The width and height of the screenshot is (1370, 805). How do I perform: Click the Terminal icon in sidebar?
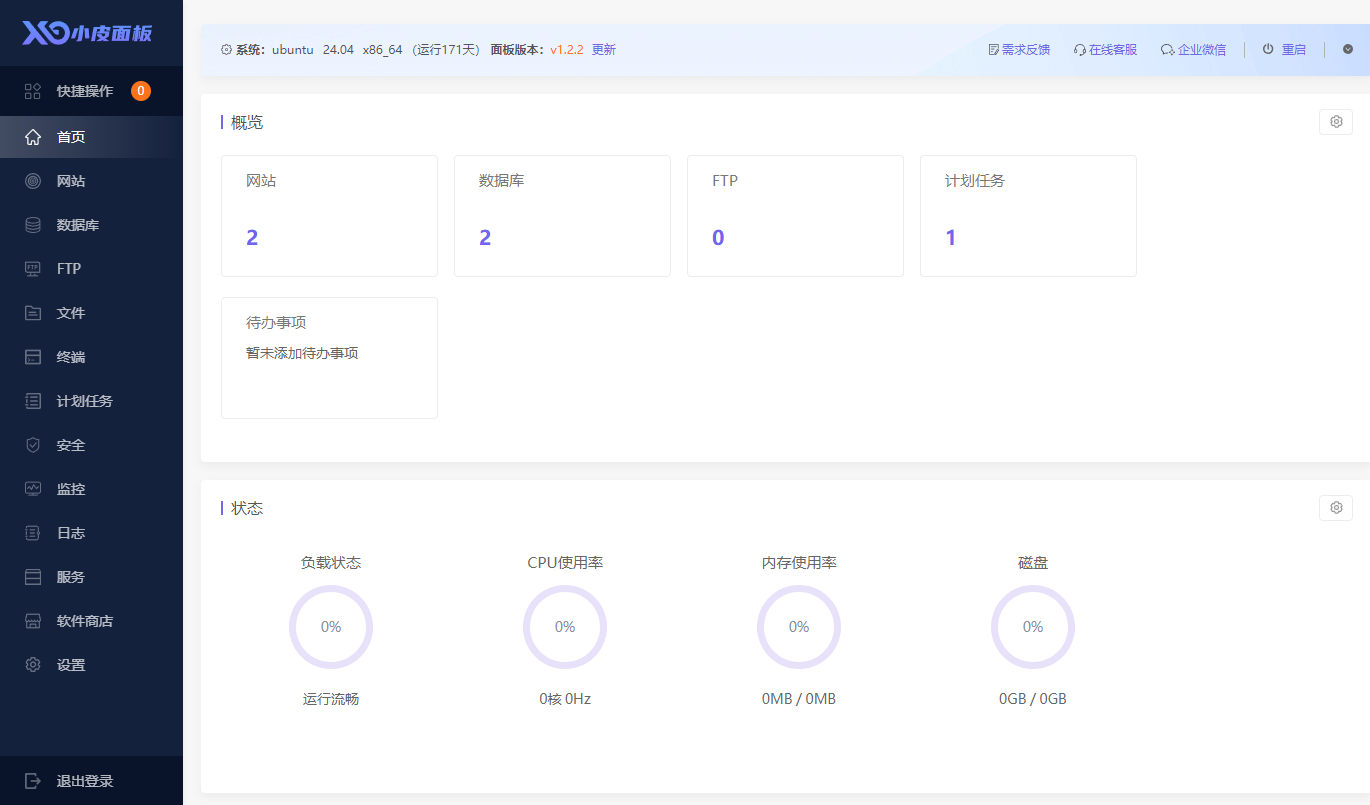(x=33, y=357)
